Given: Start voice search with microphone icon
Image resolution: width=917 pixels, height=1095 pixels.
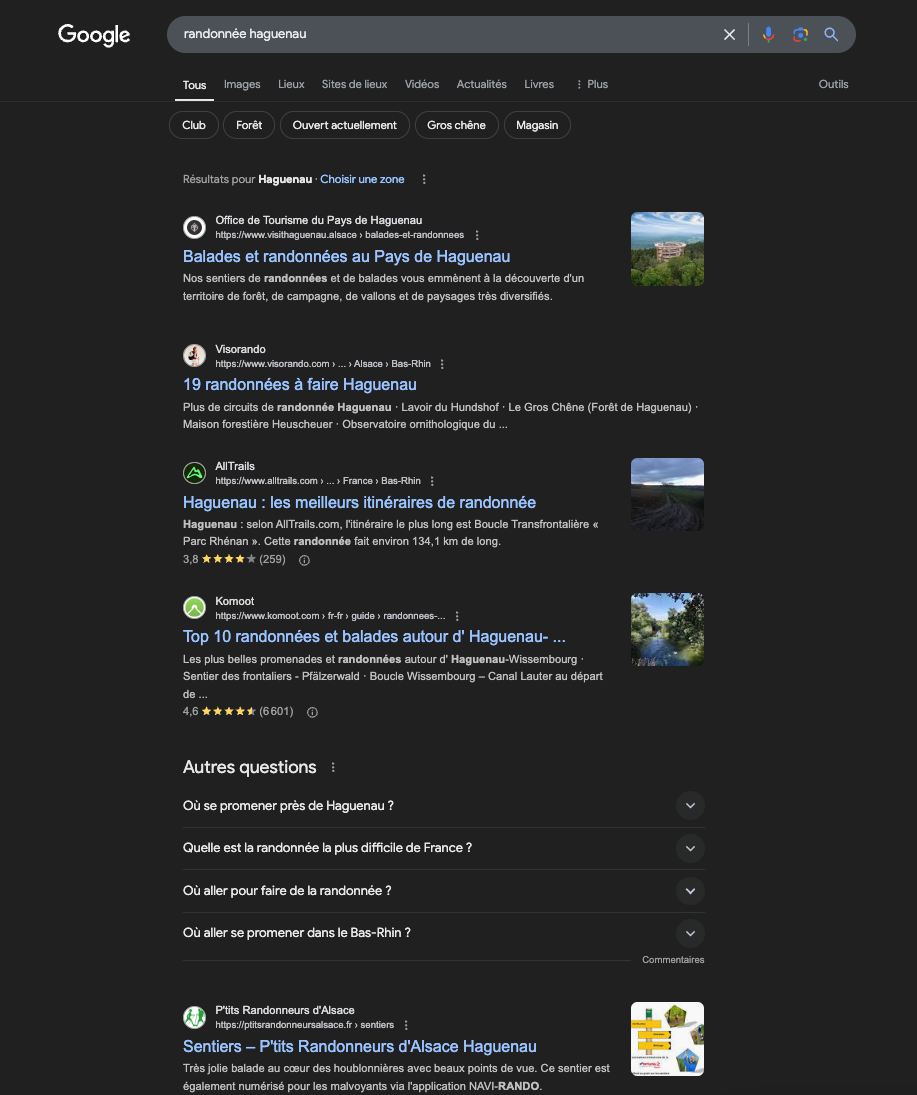Looking at the screenshot, I should coord(768,34).
